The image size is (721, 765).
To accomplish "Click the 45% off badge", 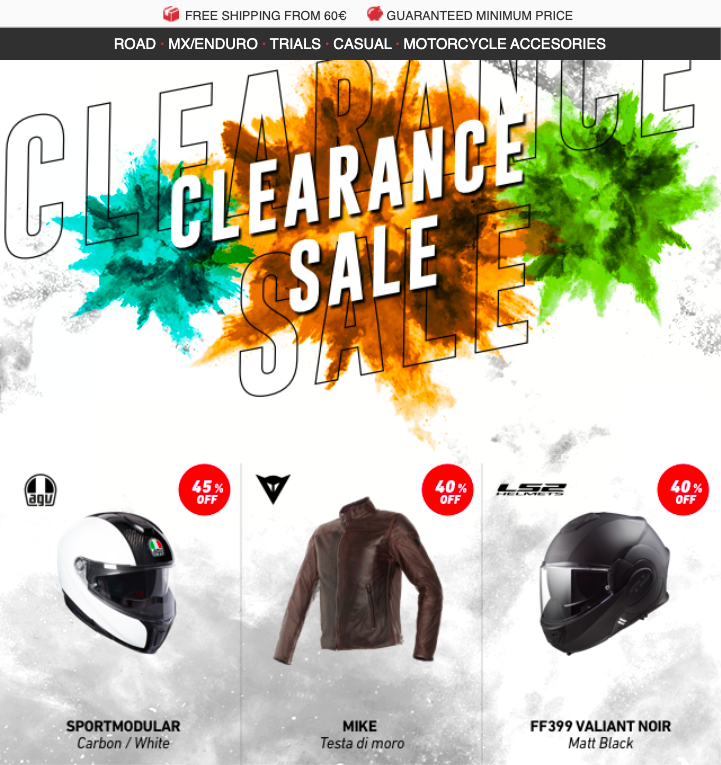I will 204,489.
